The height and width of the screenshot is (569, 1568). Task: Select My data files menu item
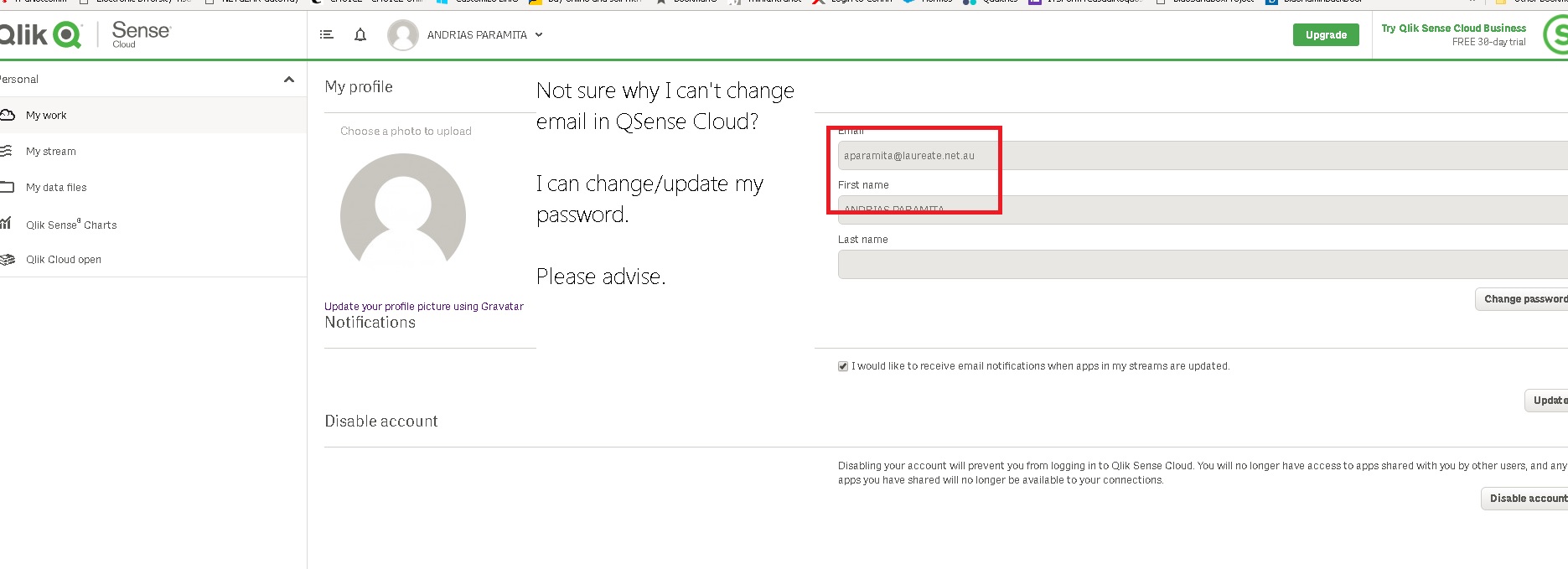click(56, 188)
